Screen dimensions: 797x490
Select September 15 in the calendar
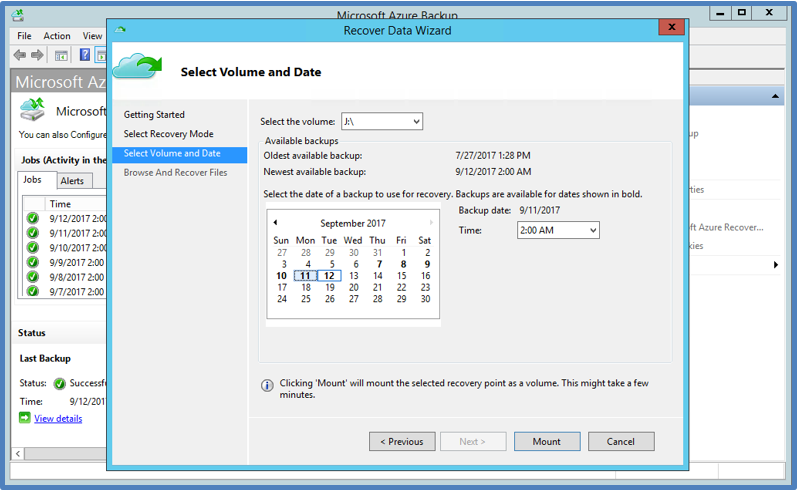click(402, 275)
